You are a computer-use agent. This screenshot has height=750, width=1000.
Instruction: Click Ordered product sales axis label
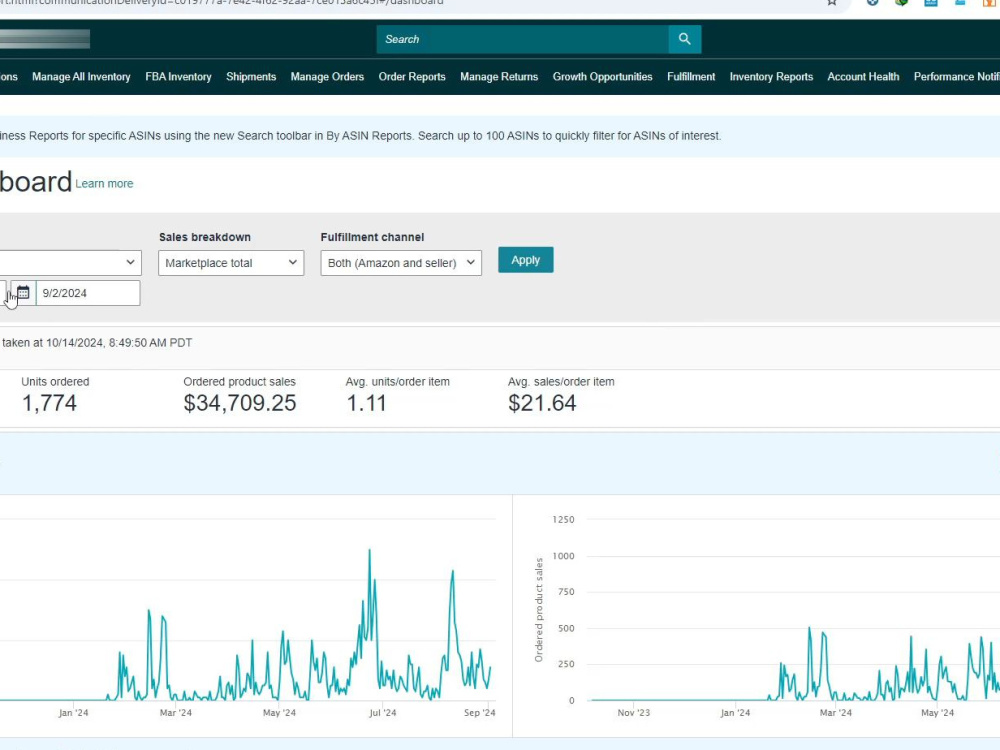pyautogui.click(x=539, y=610)
